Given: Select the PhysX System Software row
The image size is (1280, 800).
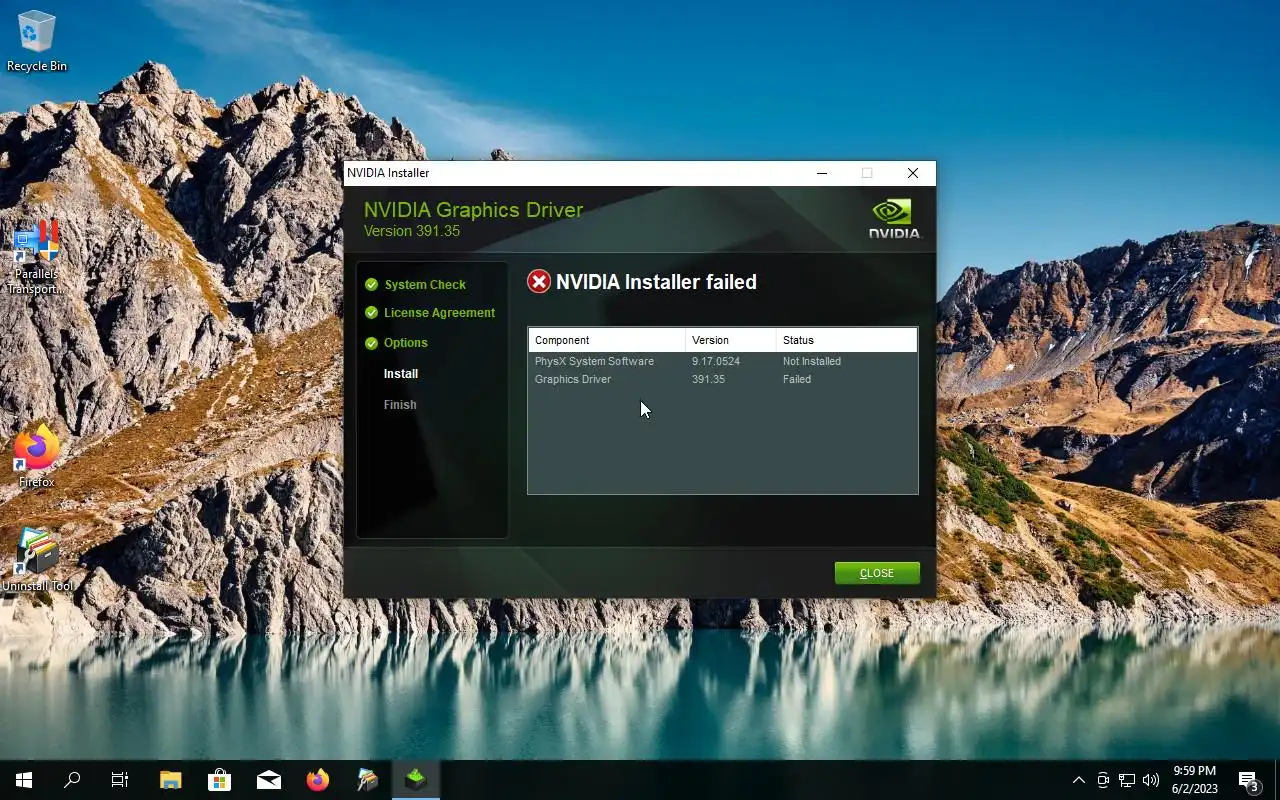Looking at the screenshot, I should point(722,361).
